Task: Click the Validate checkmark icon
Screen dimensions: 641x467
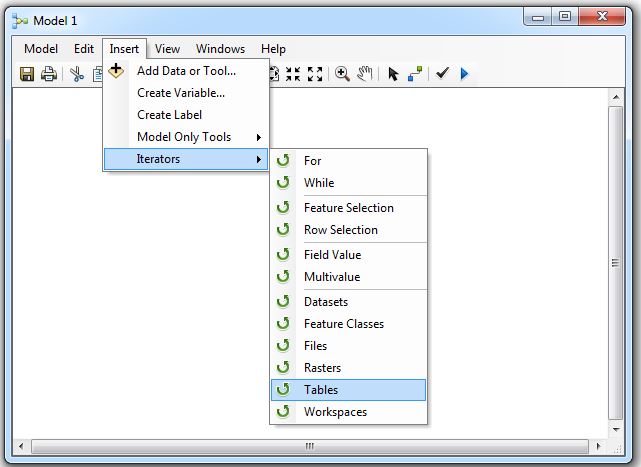Action: coord(442,74)
